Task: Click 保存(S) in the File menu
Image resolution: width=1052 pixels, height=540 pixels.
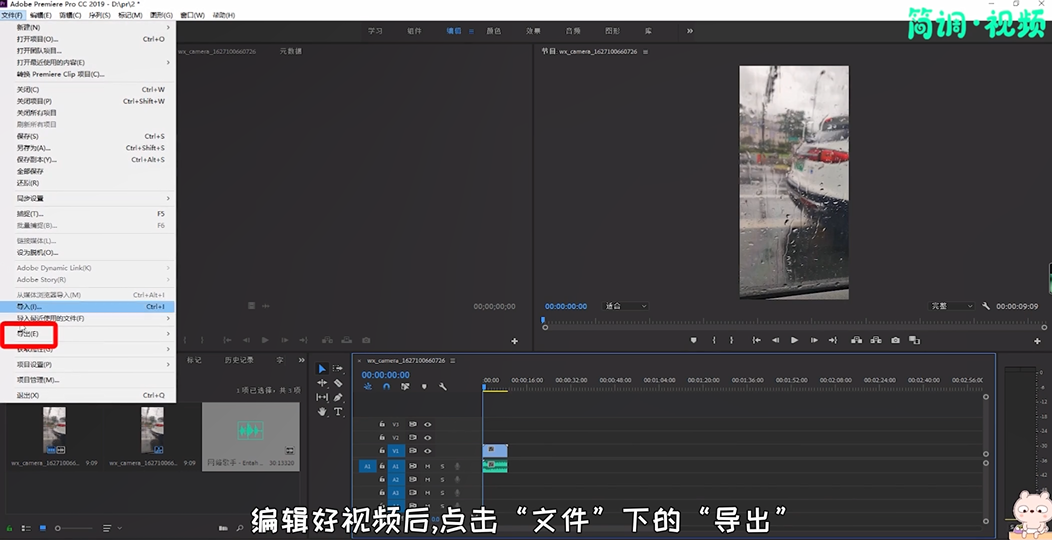Action: [x=28, y=136]
